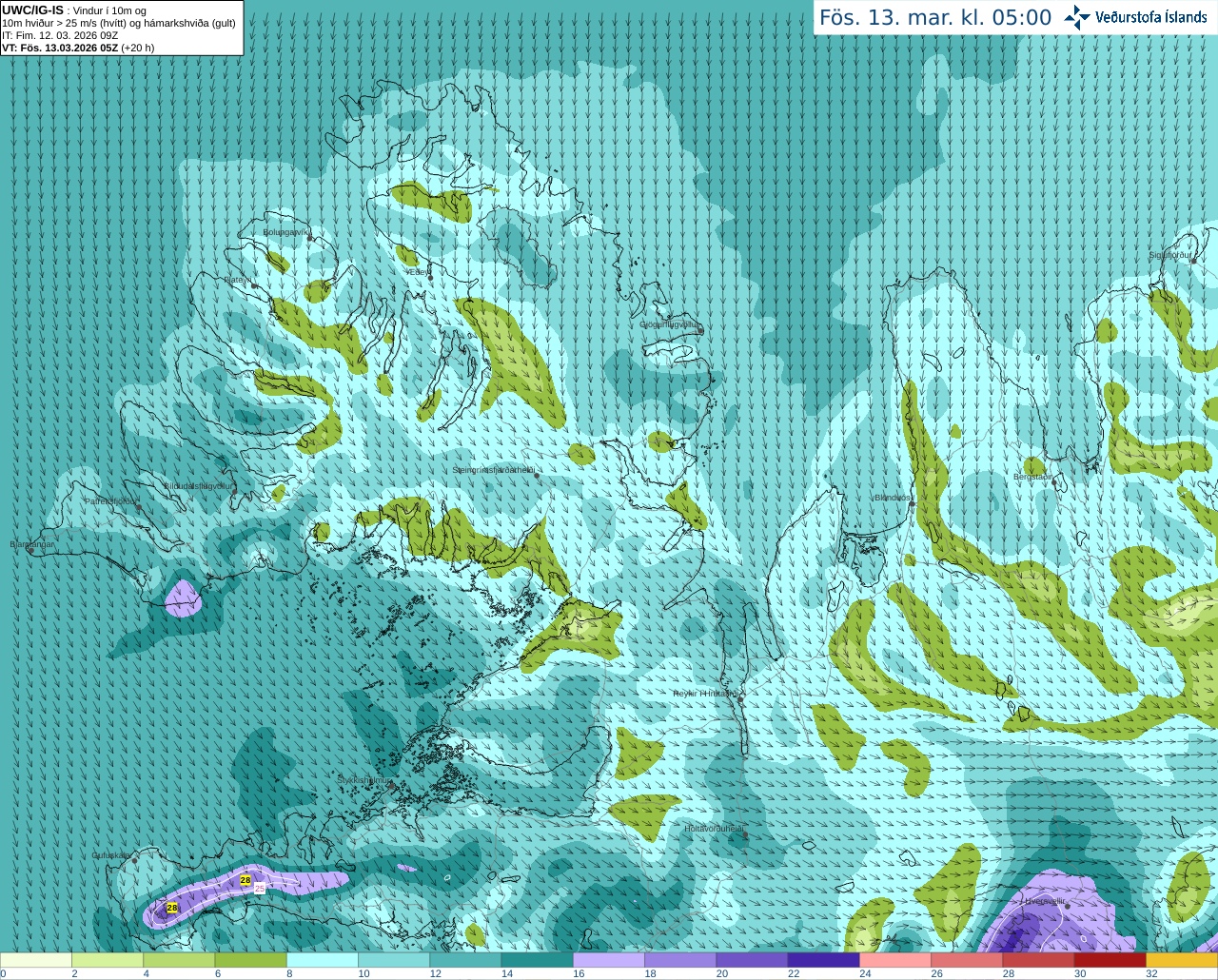Viewport: 1218px width, 980px height.
Task: Click the Bergstaðir station label
Action: click(1033, 477)
